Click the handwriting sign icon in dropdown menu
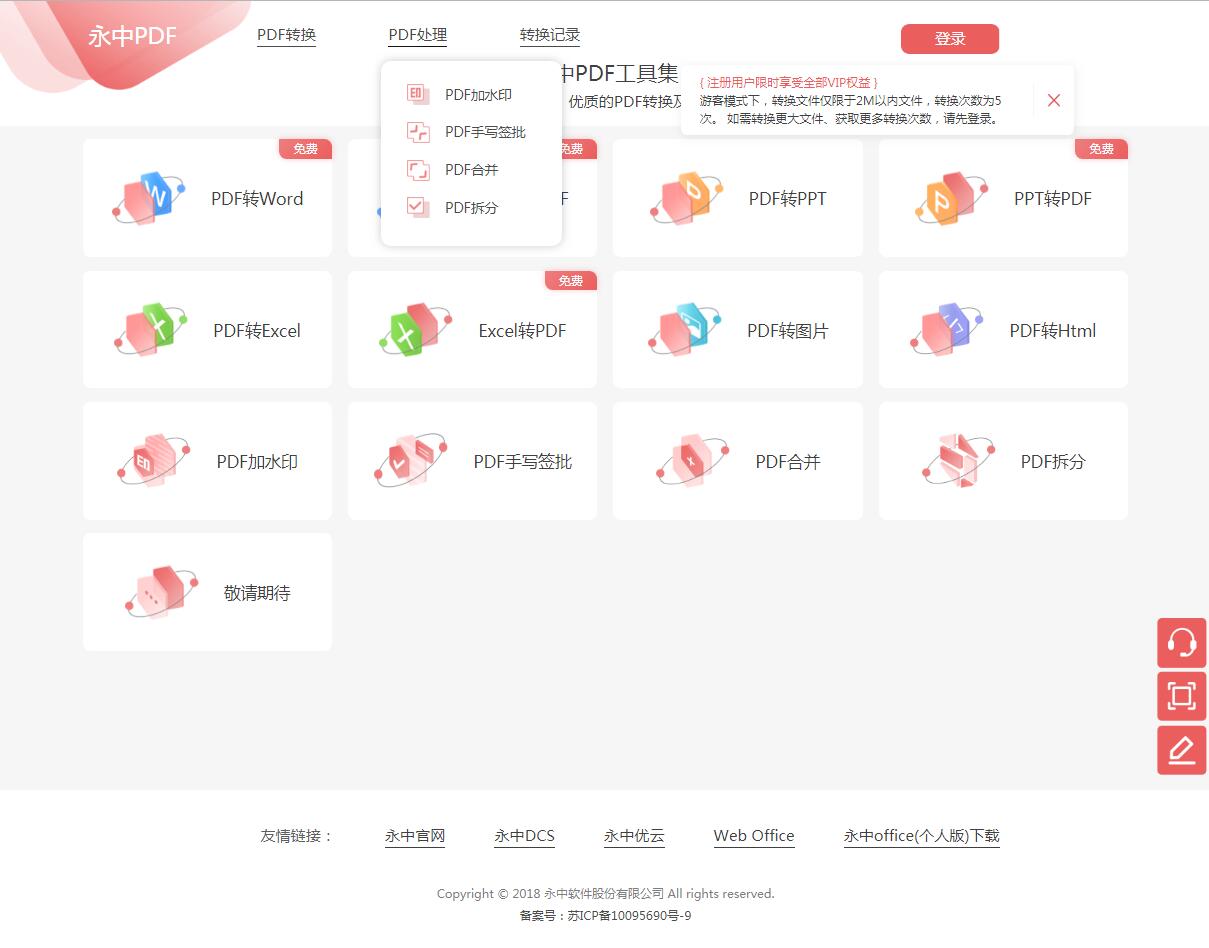1209x948 pixels. point(418,132)
